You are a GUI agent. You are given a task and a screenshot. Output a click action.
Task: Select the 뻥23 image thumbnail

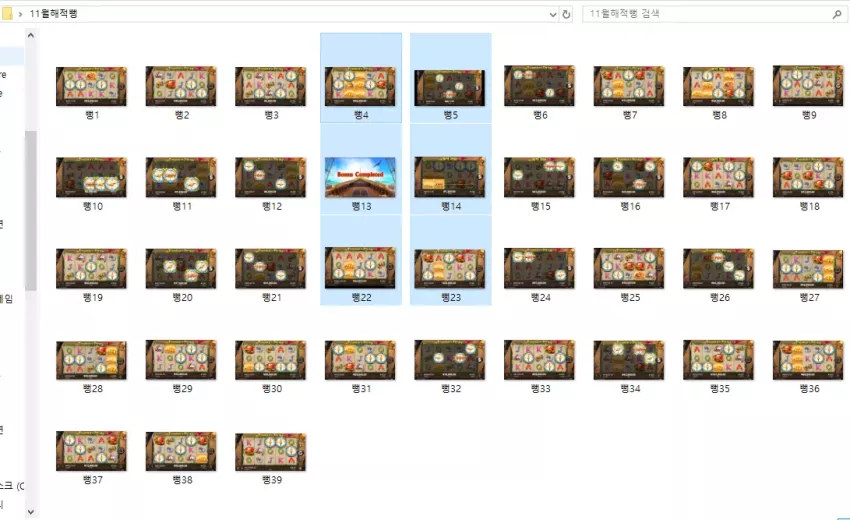click(x=449, y=268)
